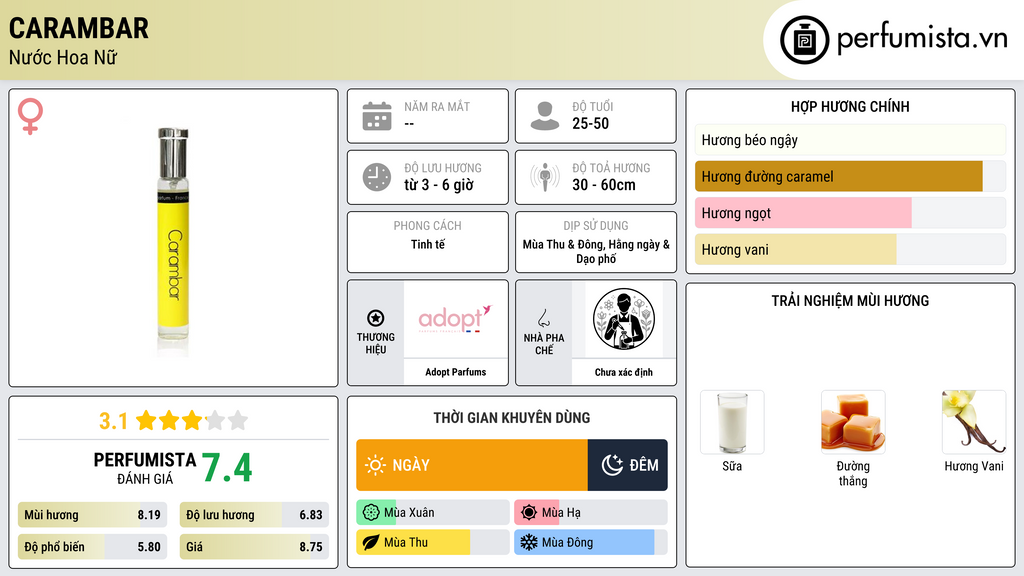Viewport: 1024px width, 576px height.
Task: Click the Hương Vani vanilla thumbnail
Action: tap(974, 422)
